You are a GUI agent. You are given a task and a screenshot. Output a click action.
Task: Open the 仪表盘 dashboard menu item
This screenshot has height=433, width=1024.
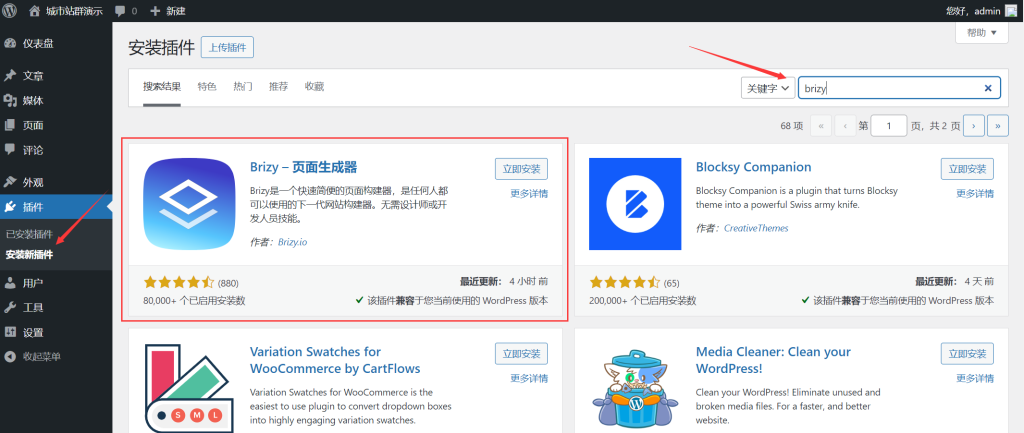coord(37,44)
